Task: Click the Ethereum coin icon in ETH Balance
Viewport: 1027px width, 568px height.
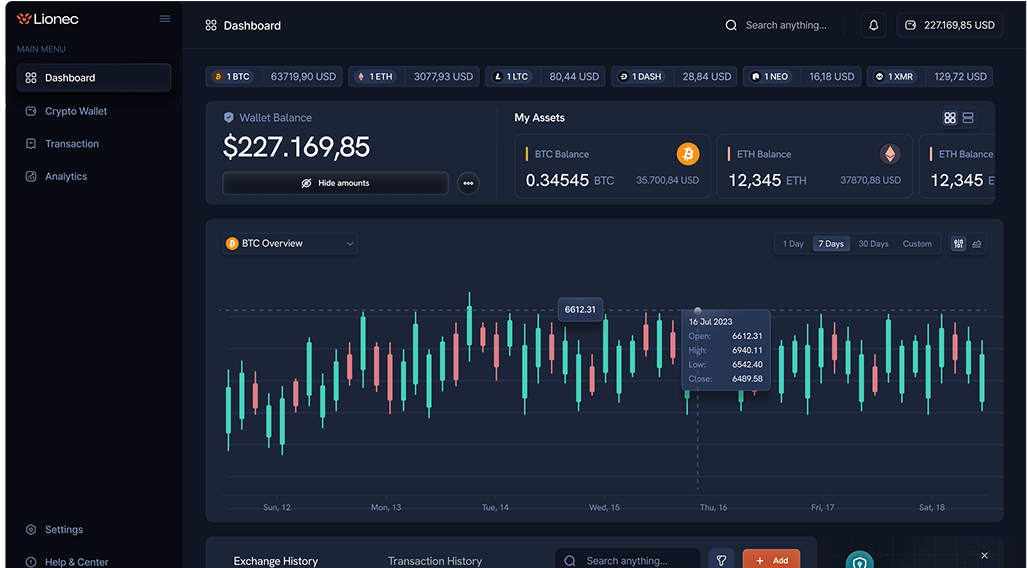Action: (x=889, y=154)
